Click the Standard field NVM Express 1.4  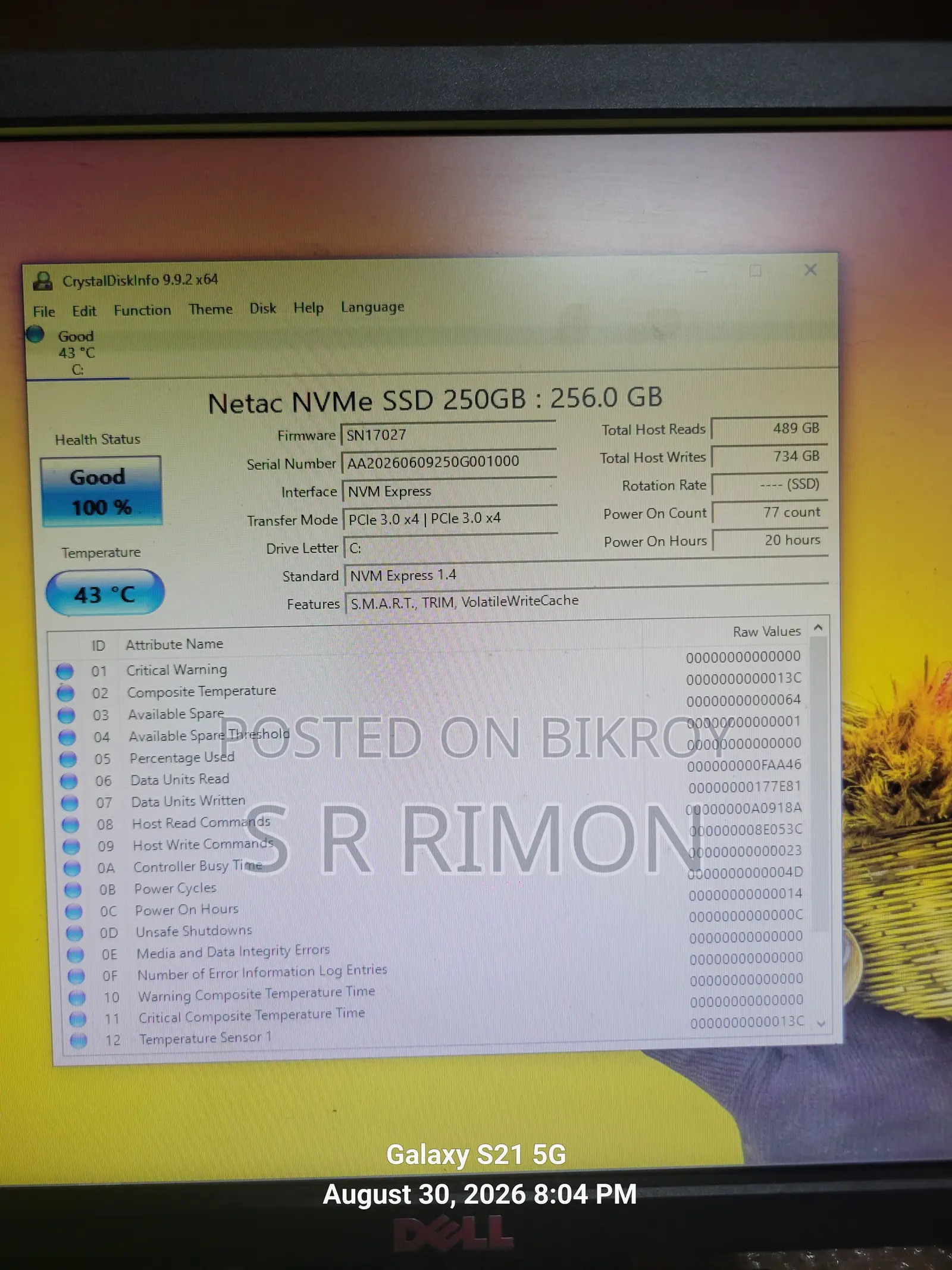coord(587,573)
